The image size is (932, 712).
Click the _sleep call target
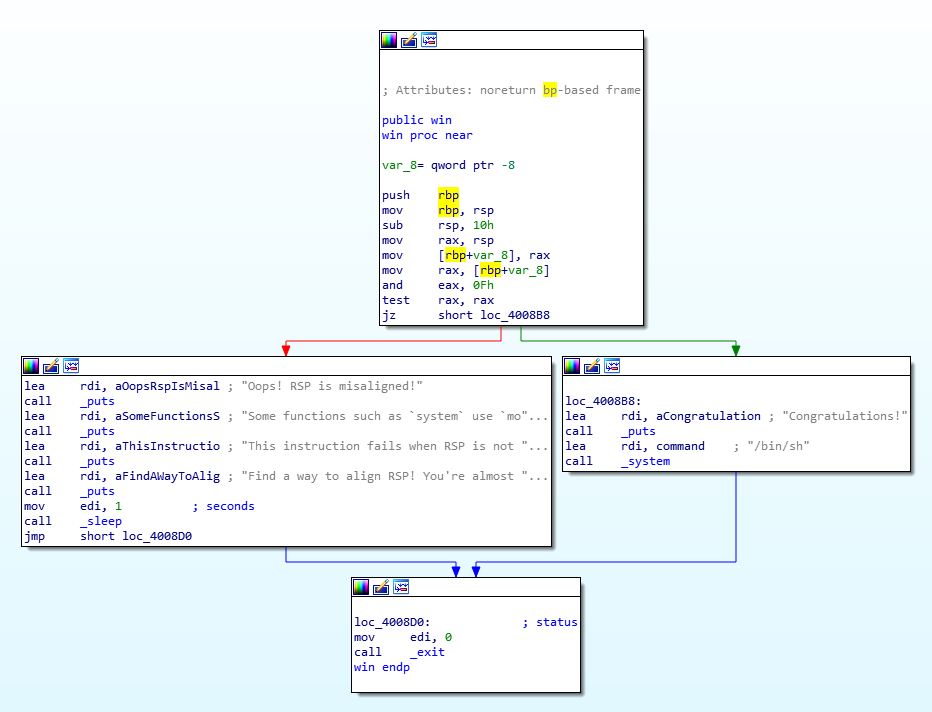(101, 521)
